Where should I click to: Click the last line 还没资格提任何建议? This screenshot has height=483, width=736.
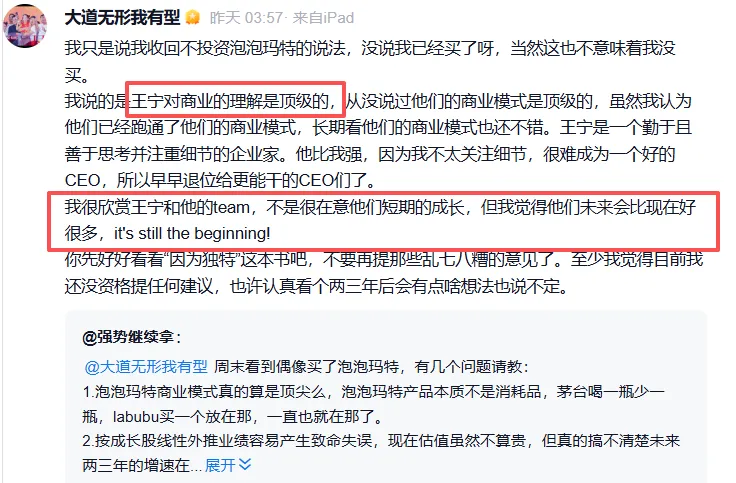[x=316, y=286]
